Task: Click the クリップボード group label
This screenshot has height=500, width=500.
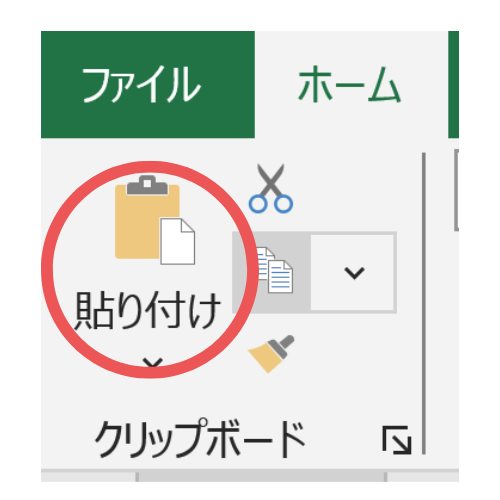Action: coord(200,439)
